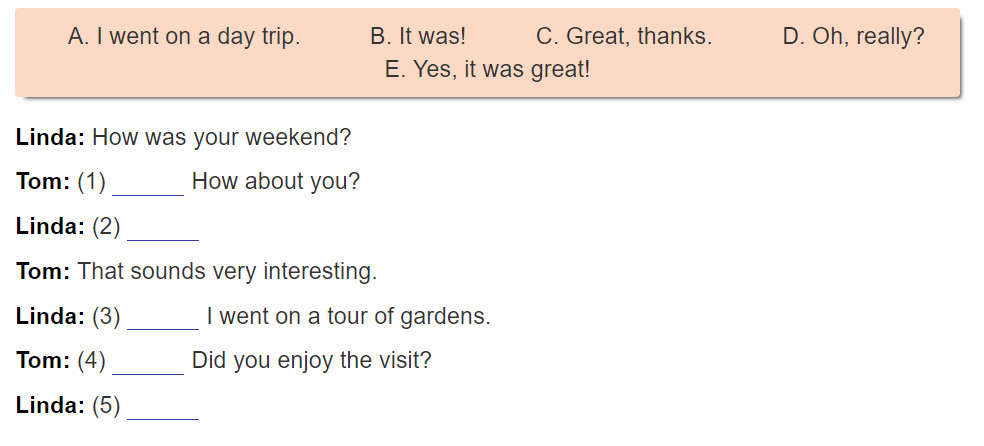984x446 pixels.
Task: Select option D 'Oh, really?'
Action: (x=853, y=37)
